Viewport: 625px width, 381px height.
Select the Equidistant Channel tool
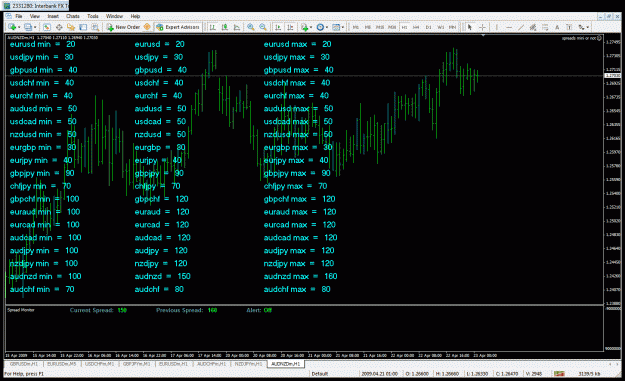[x=533, y=27]
